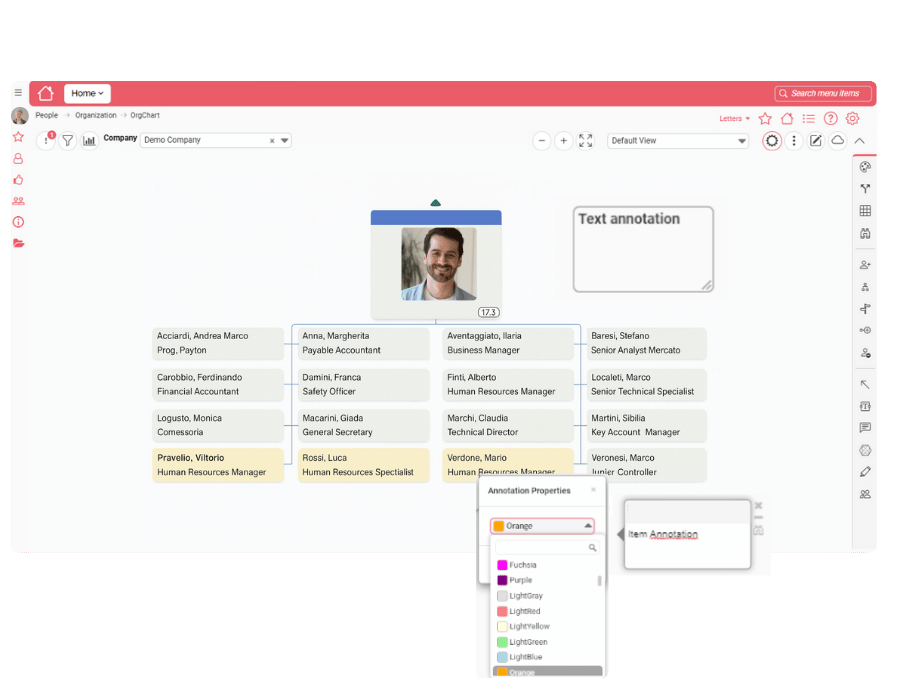900x700 pixels.
Task: Choose LightRed color option
Action: pos(546,611)
